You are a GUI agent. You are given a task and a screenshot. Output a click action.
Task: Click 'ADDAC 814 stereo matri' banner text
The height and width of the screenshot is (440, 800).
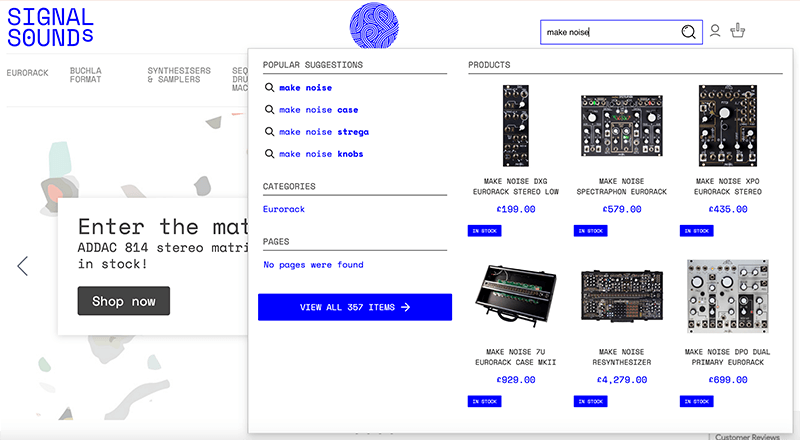coord(163,248)
